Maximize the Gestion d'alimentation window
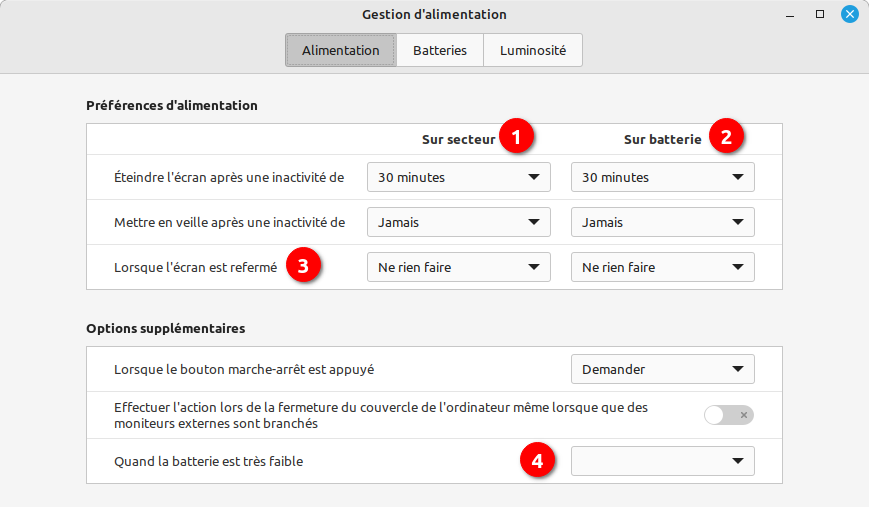869x507 pixels. coord(820,14)
